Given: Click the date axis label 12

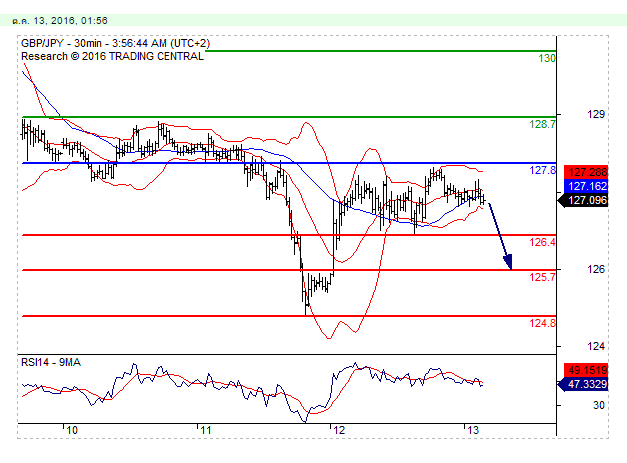Looking at the screenshot, I should point(339,430).
